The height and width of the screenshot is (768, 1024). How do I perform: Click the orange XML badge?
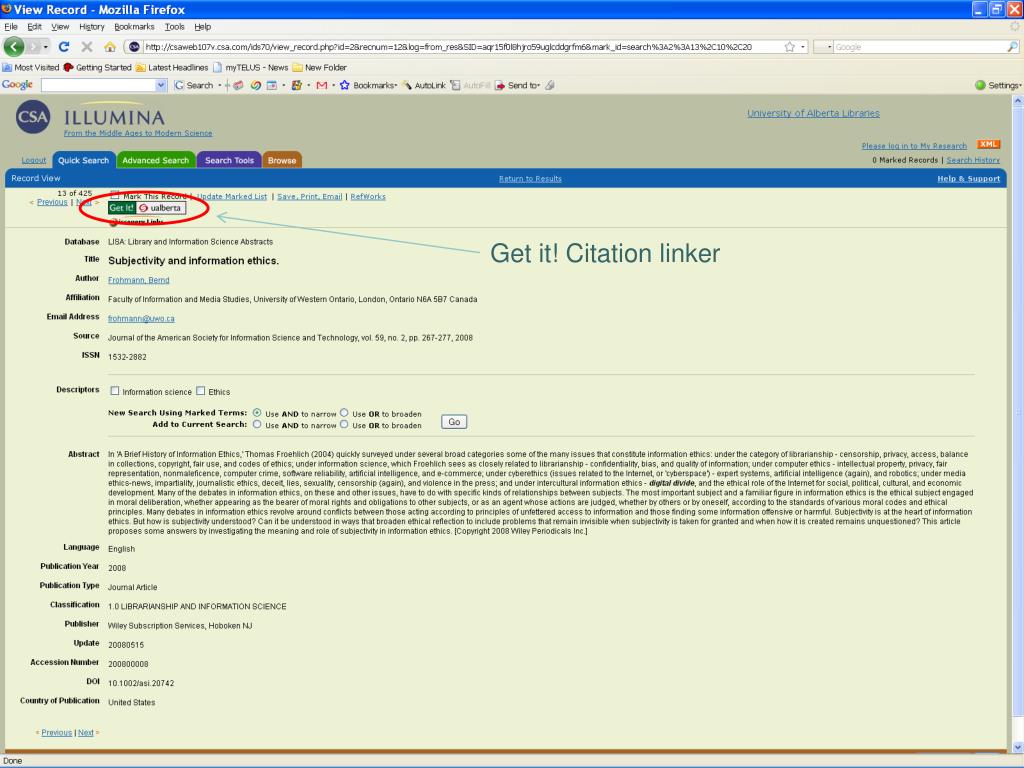(x=988, y=144)
